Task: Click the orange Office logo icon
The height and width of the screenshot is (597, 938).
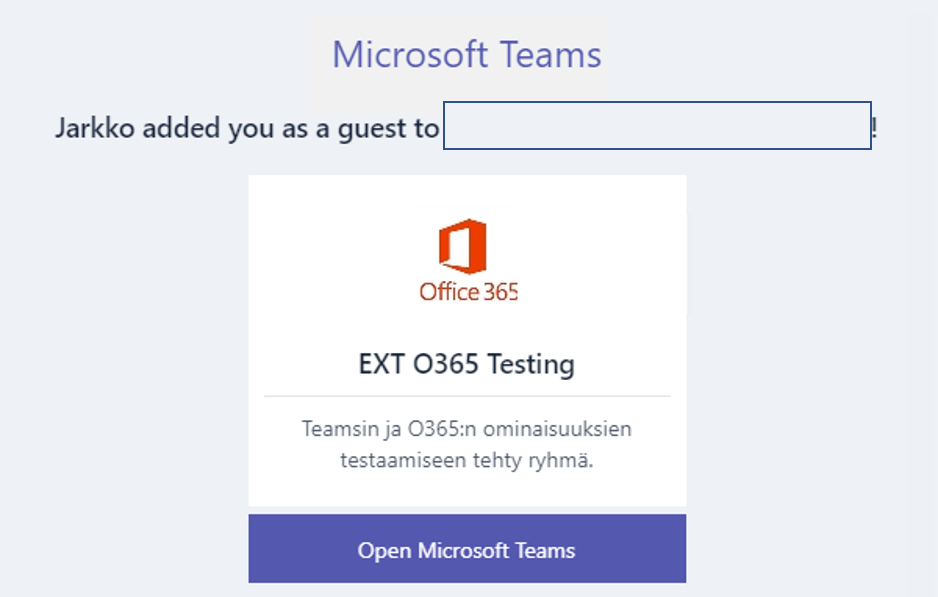Action: pyautogui.click(x=462, y=247)
